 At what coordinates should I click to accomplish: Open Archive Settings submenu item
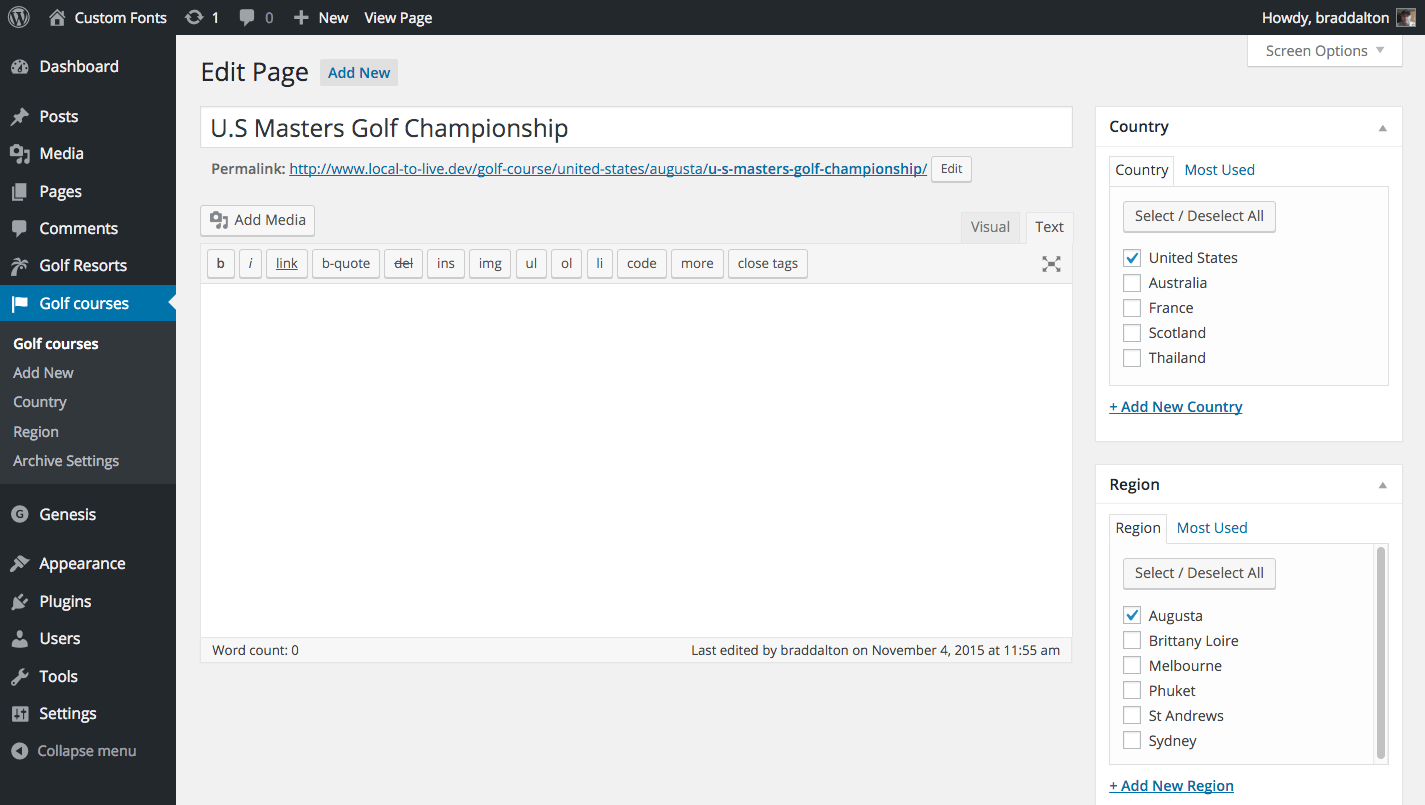click(x=66, y=461)
